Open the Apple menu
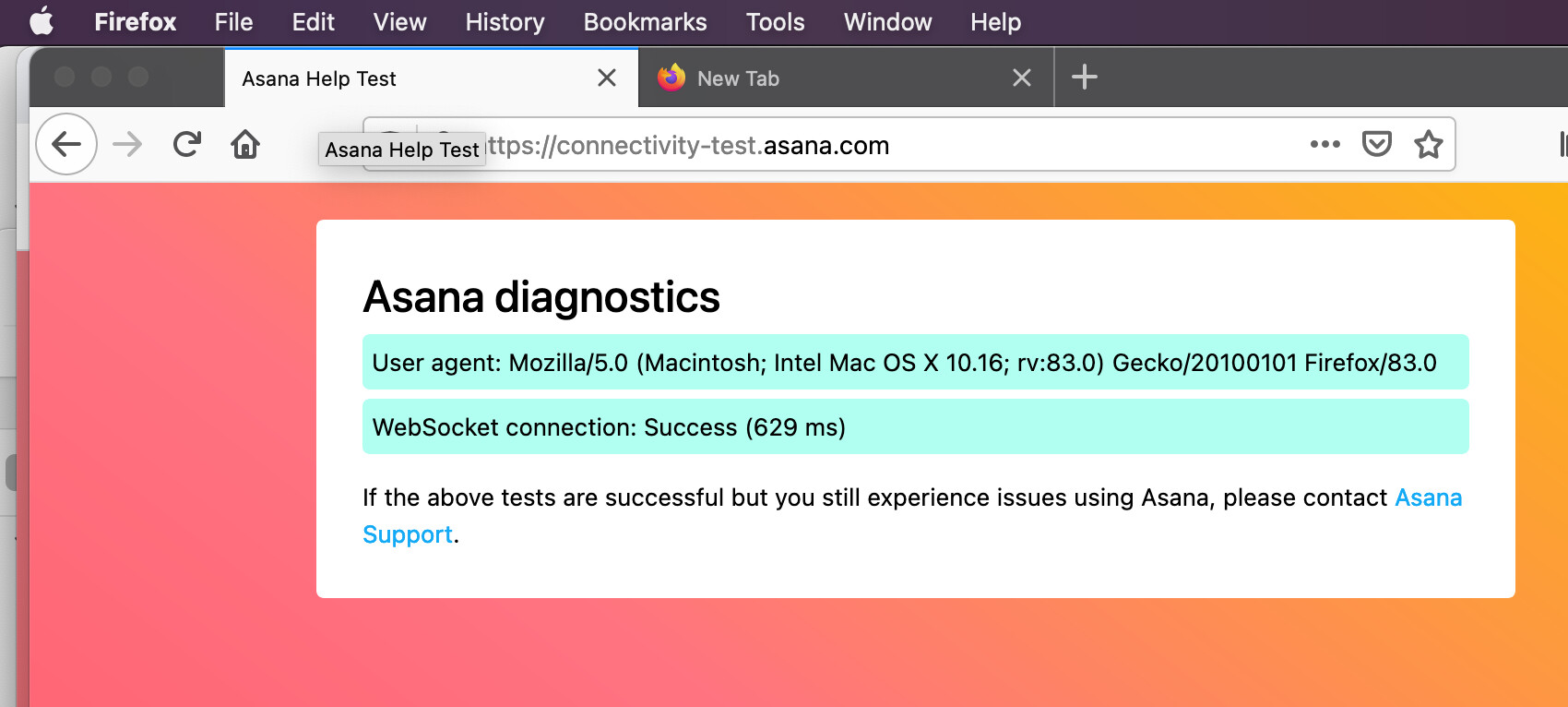Image resolution: width=1568 pixels, height=707 pixels. pos(42,22)
